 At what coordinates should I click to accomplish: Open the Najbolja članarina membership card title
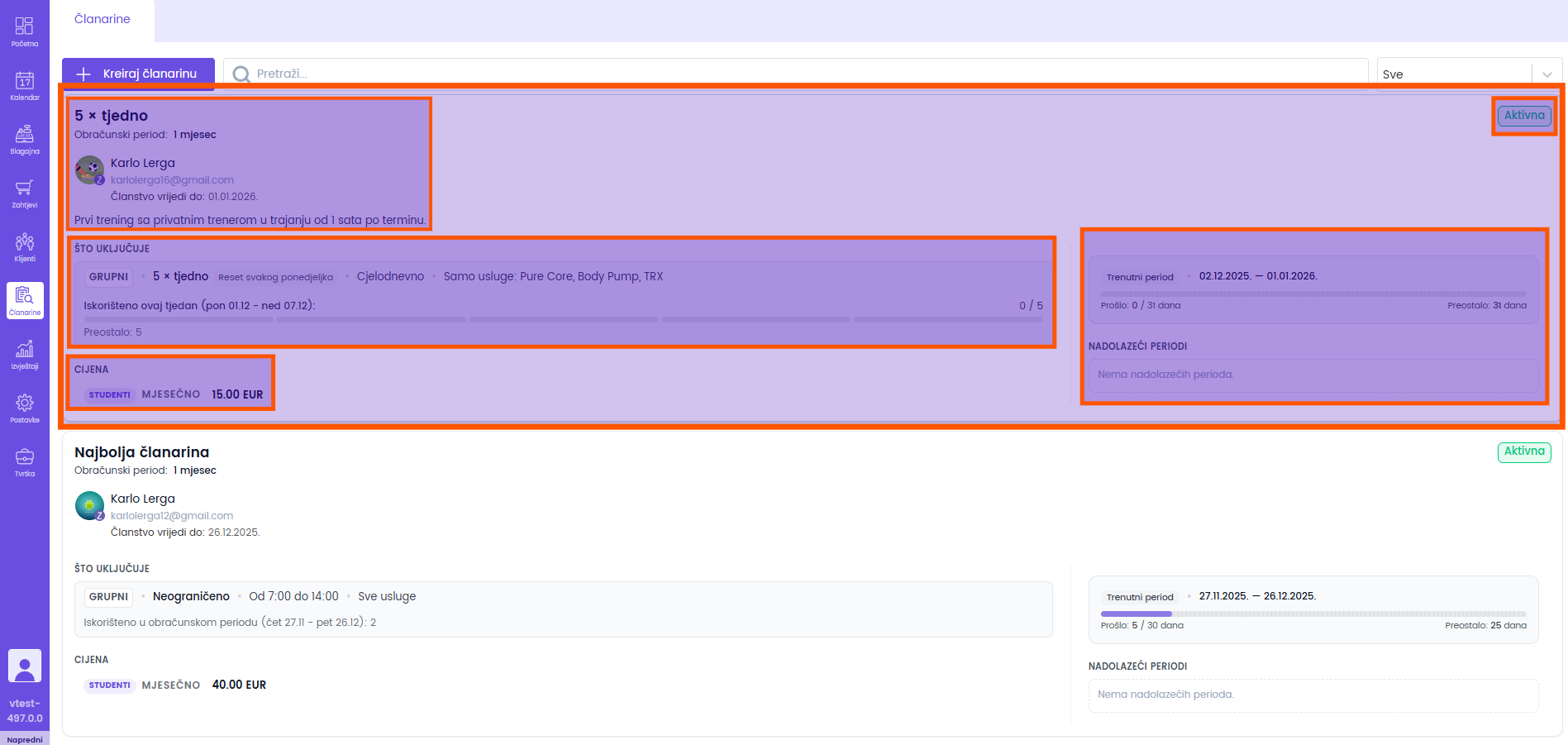pos(141,452)
